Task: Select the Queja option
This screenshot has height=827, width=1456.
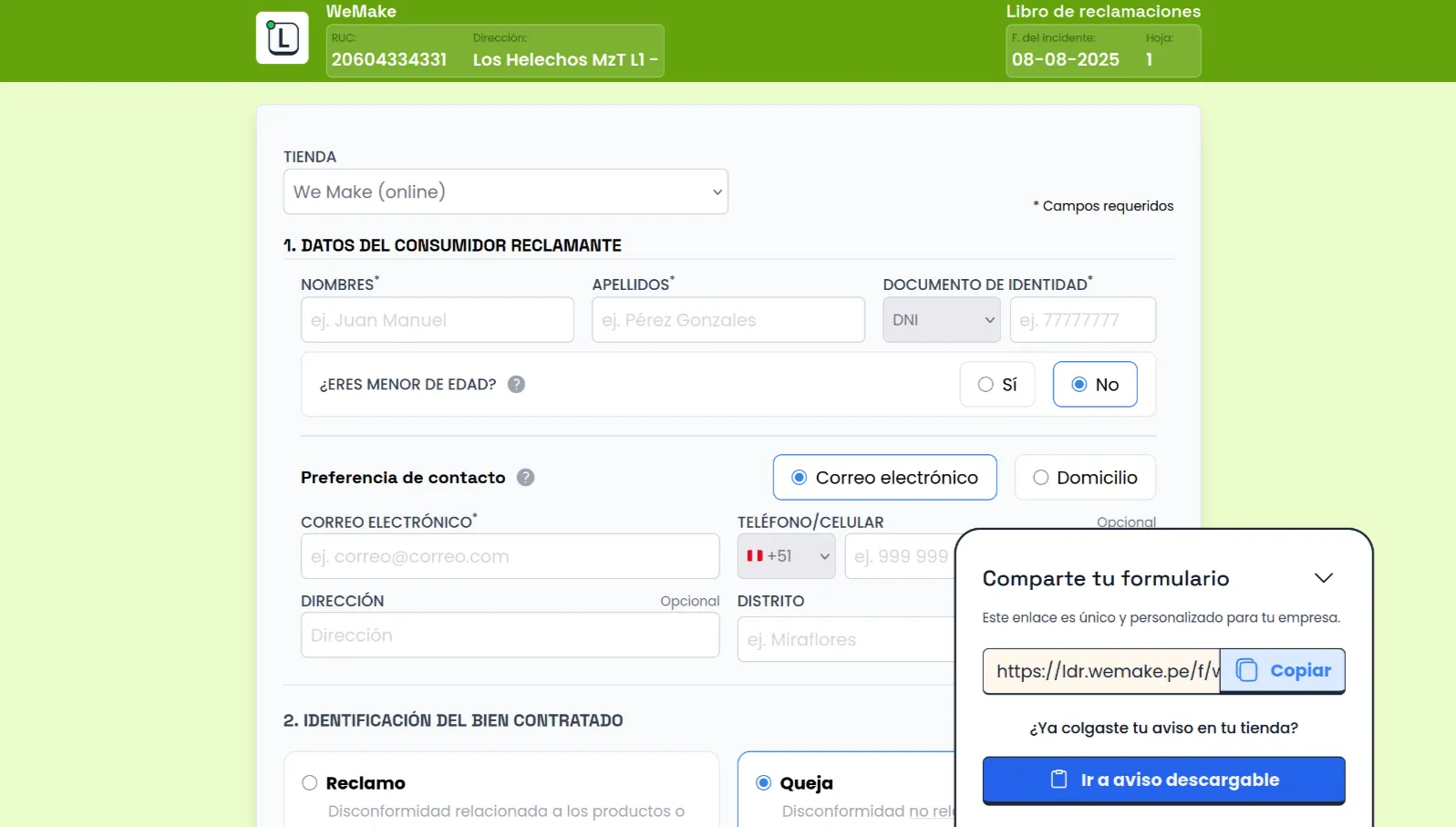Action: pyautogui.click(x=764, y=783)
